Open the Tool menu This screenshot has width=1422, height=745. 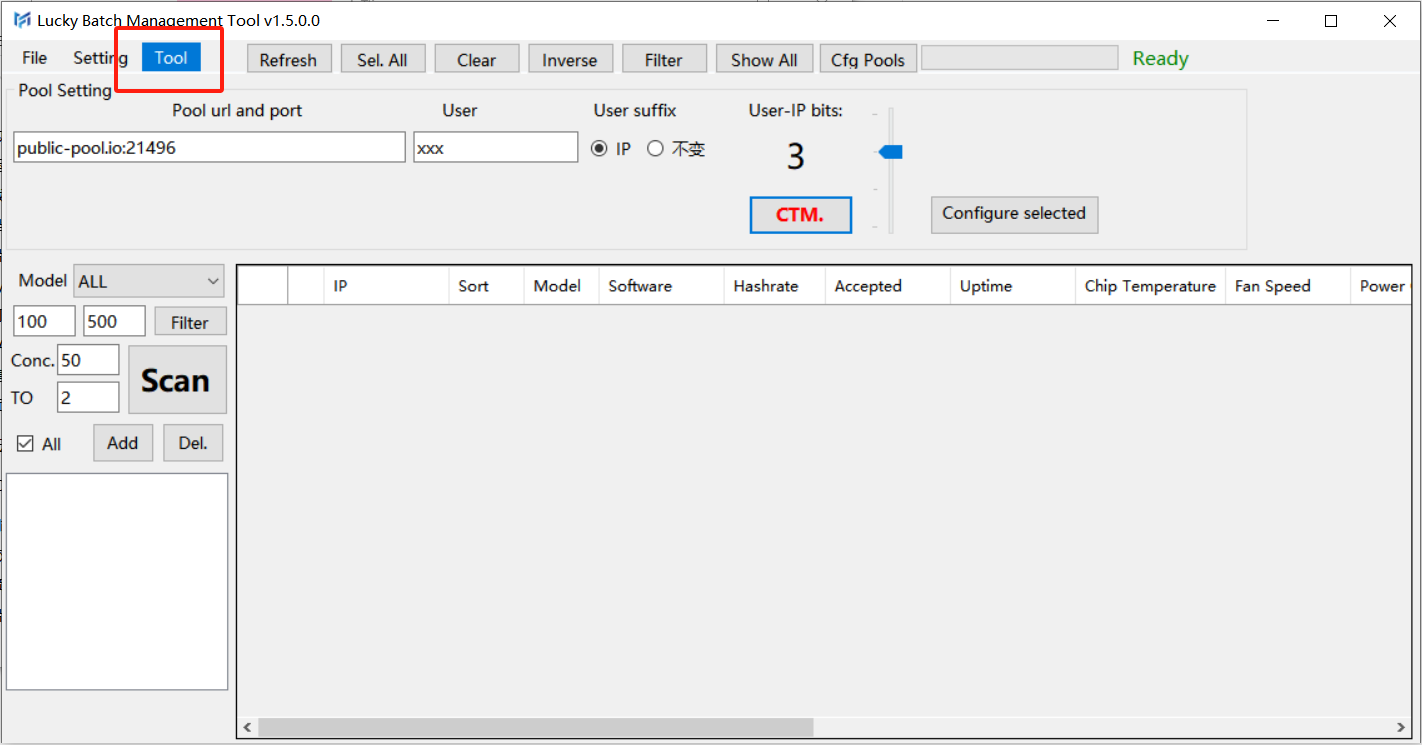(x=171, y=58)
